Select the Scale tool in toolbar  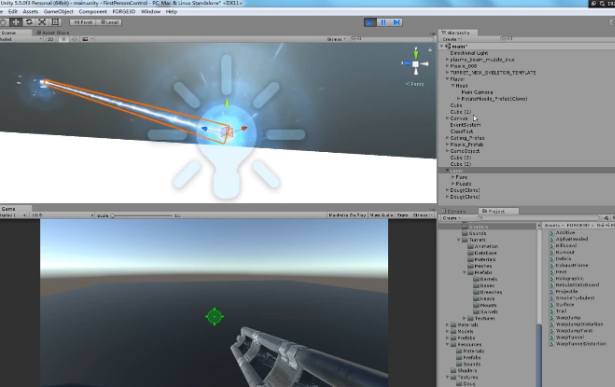point(42,22)
